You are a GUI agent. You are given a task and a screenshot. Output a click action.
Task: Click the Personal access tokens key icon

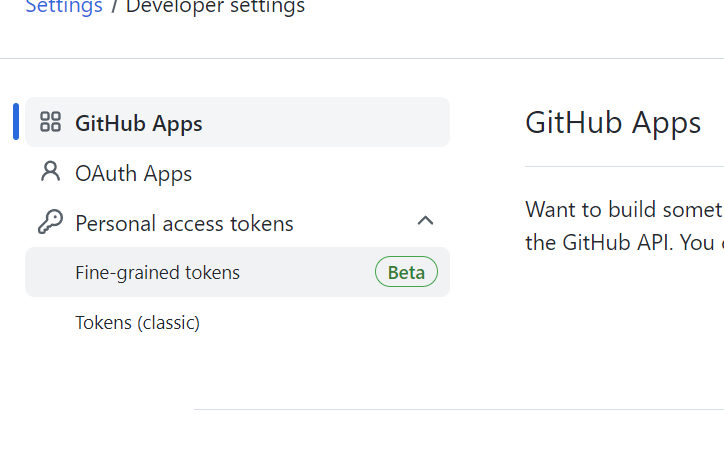pos(50,222)
